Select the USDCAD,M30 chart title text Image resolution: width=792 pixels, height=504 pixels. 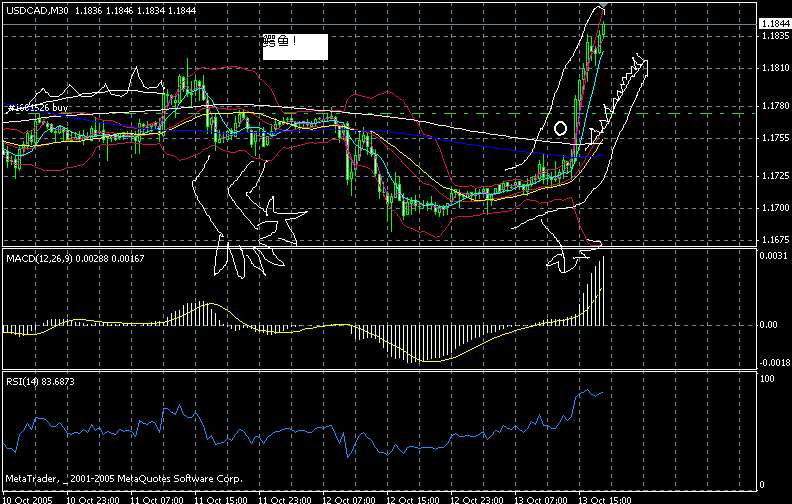[38, 10]
